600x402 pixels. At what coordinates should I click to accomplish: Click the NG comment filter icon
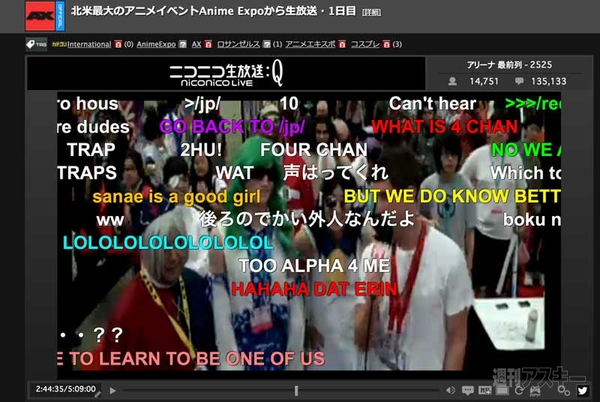pos(485,390)
